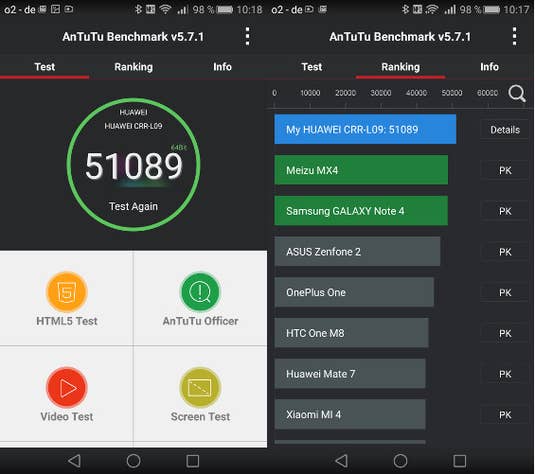Switch to Ranking tab on left screen
The height and width of the screenshot is (474, 535).
[x=133, y=67]
